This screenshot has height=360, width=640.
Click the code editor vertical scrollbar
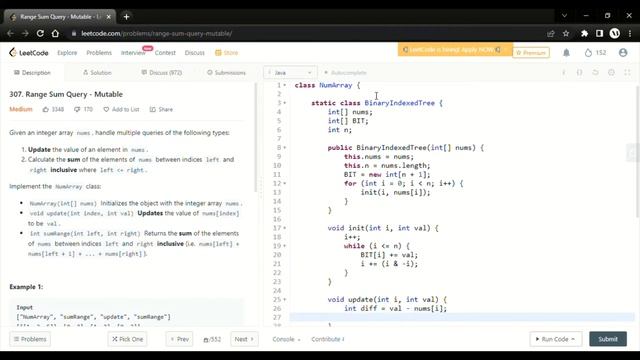(x=637, y=151)
